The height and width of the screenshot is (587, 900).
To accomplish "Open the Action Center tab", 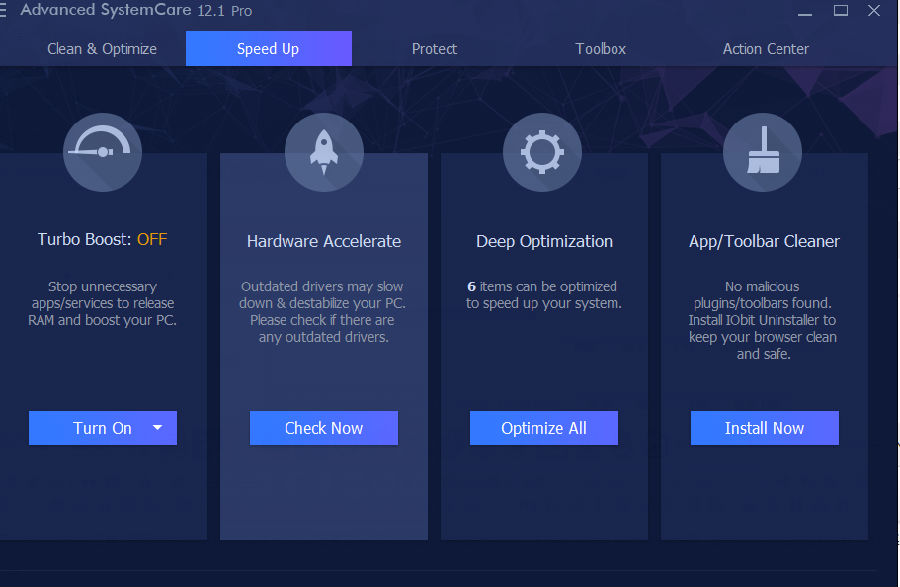I will tap(765, 48).
